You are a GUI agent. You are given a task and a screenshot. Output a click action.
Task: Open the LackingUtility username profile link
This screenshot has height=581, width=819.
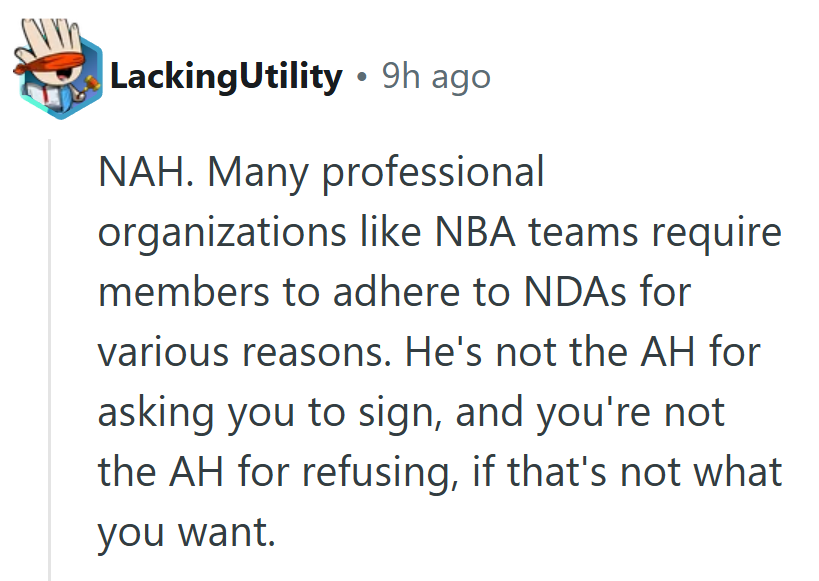click(226, 77)
